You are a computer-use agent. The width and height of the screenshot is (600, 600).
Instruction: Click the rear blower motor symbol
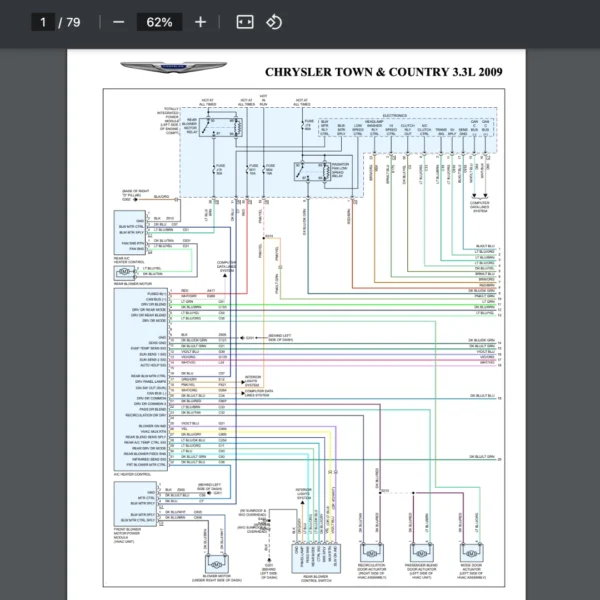[x=124, y=271]
